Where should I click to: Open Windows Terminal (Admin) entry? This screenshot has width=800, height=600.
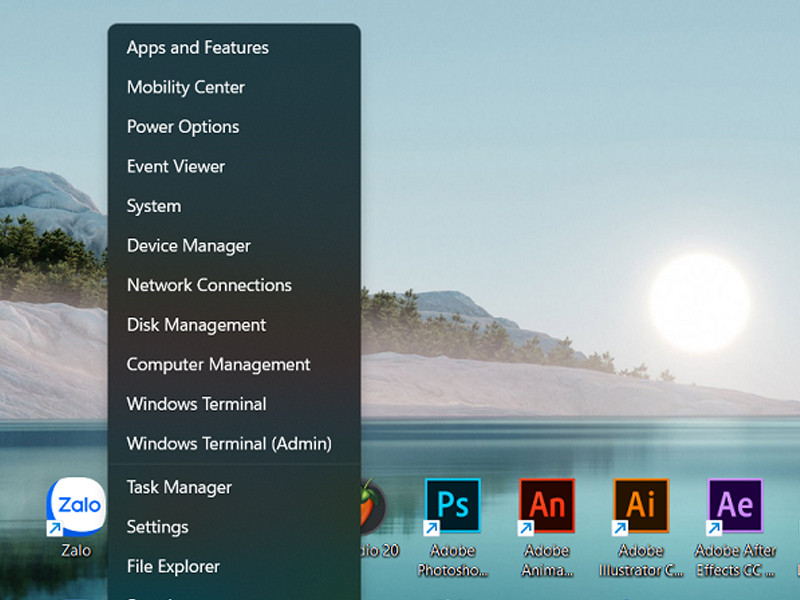tap(228, 444)
